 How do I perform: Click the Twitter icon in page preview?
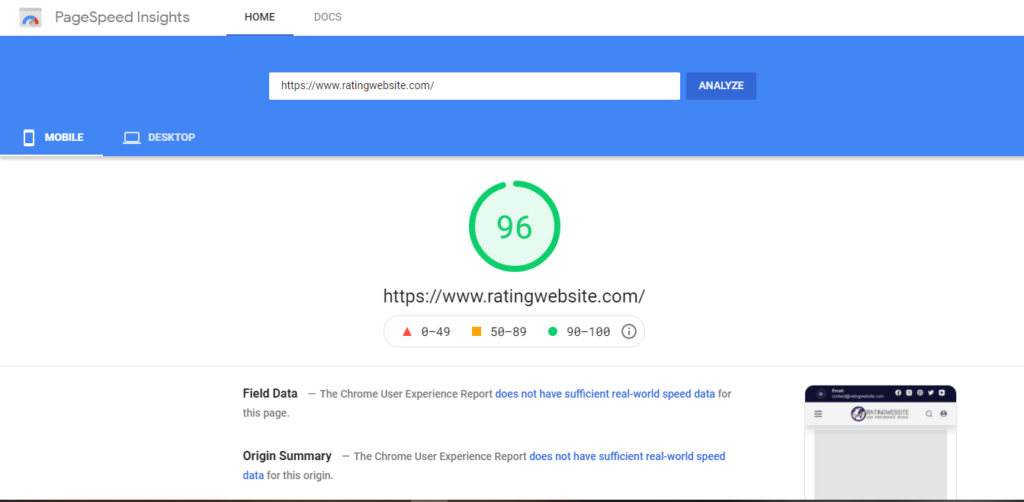point(929,393)
